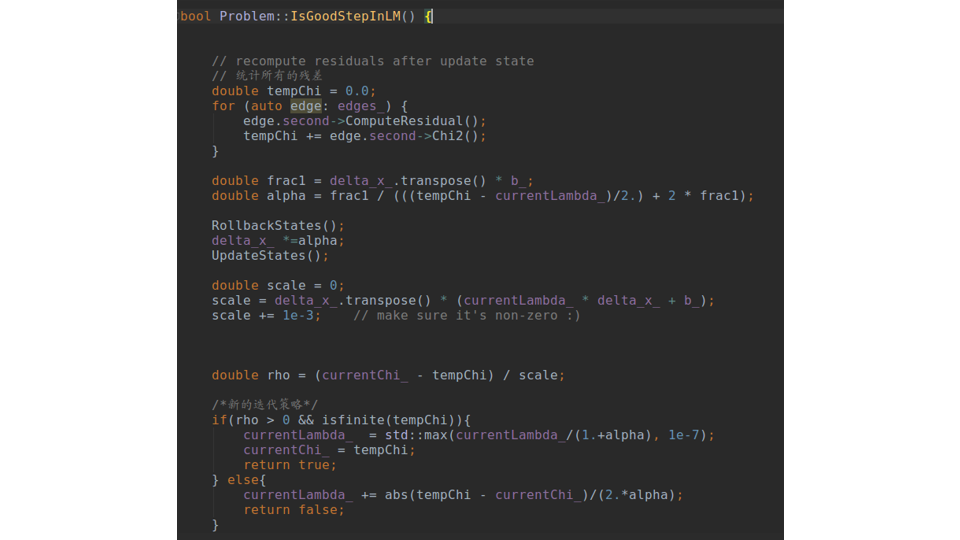Click the '/*新的迭代策略*/' comment

click(264, 405)
